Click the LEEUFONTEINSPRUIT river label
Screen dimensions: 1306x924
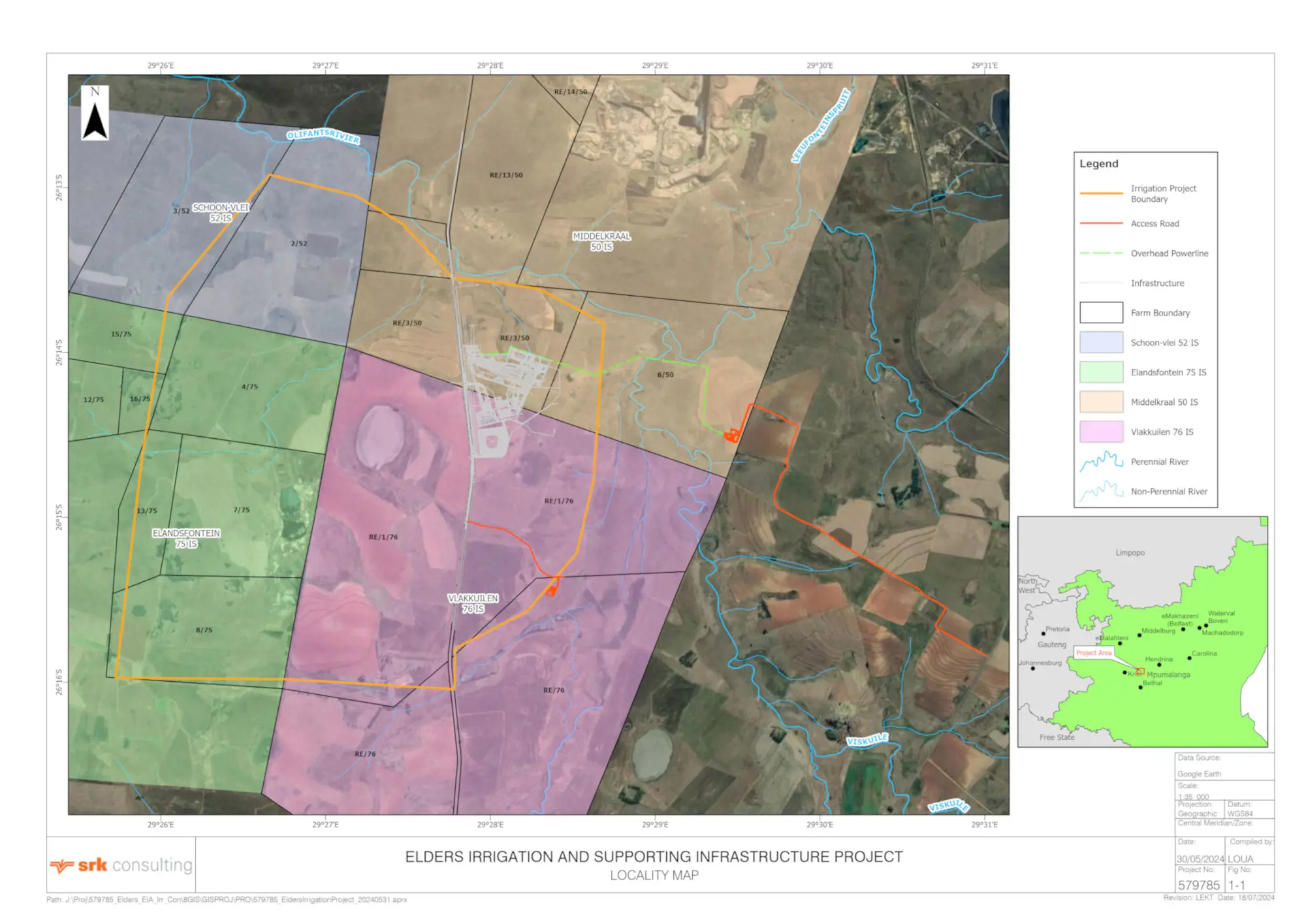[x=822, y=125]
